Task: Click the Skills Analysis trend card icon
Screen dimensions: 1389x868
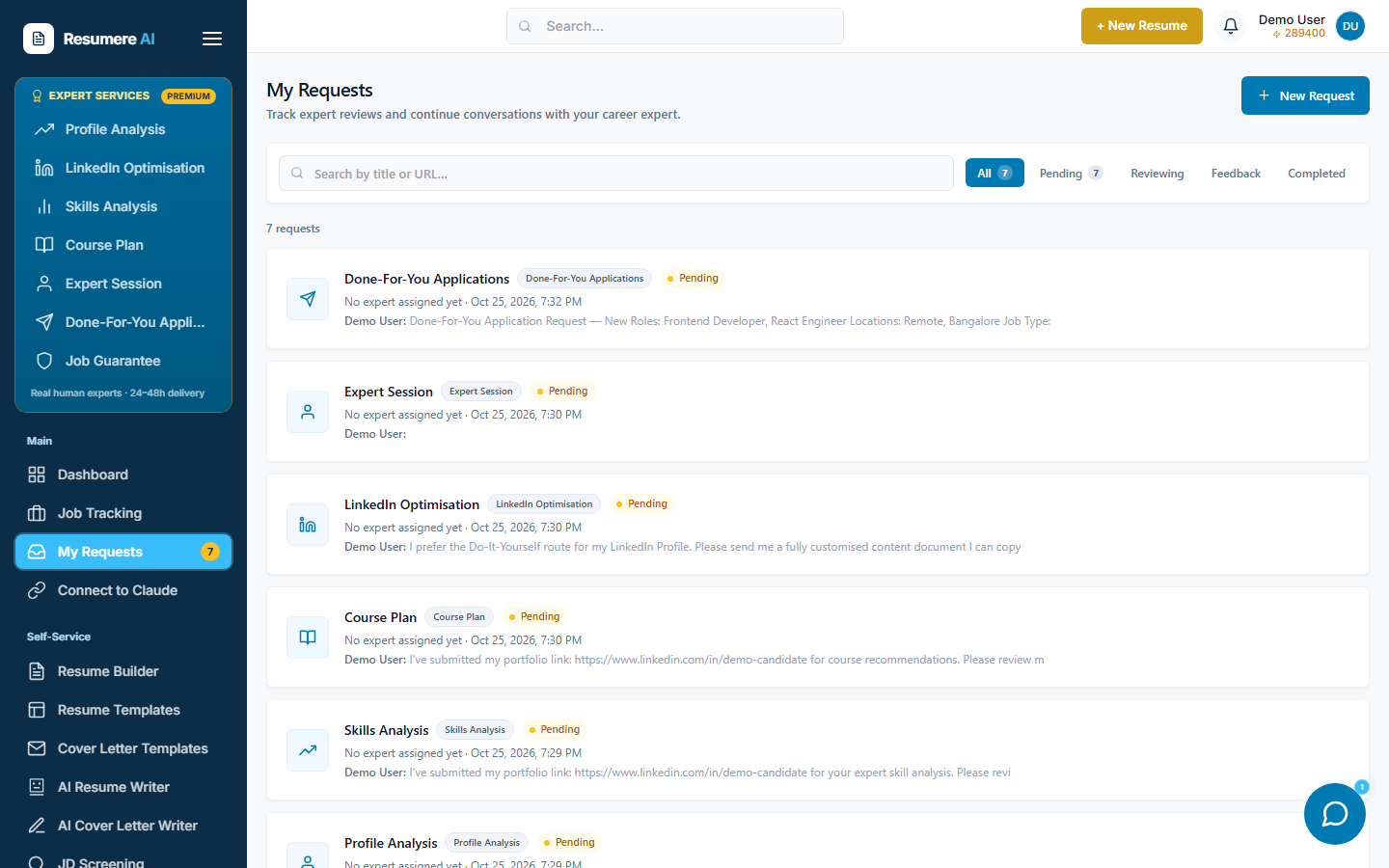Action: point(308,750)
